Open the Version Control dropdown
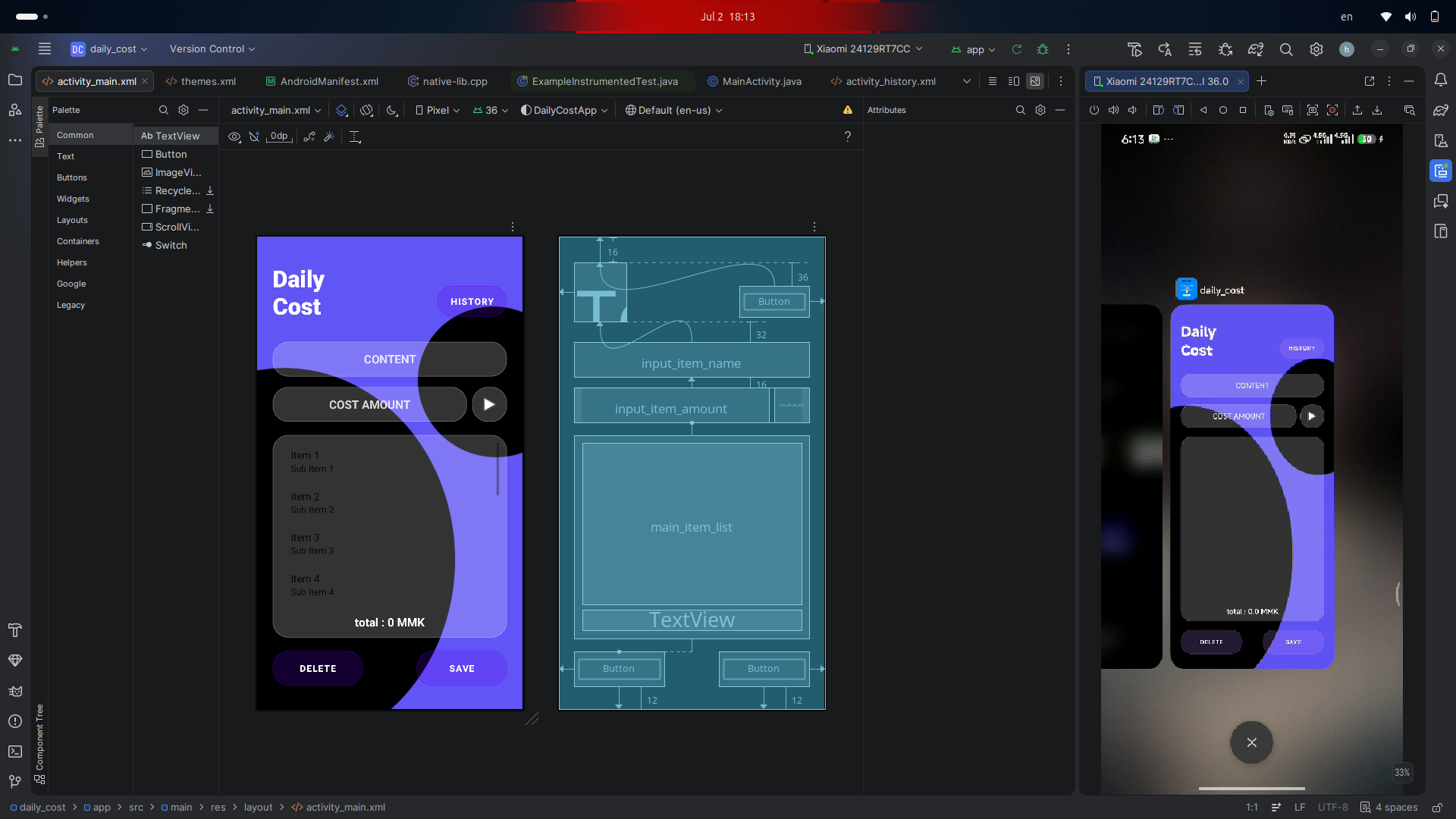 tap(212, 49)
